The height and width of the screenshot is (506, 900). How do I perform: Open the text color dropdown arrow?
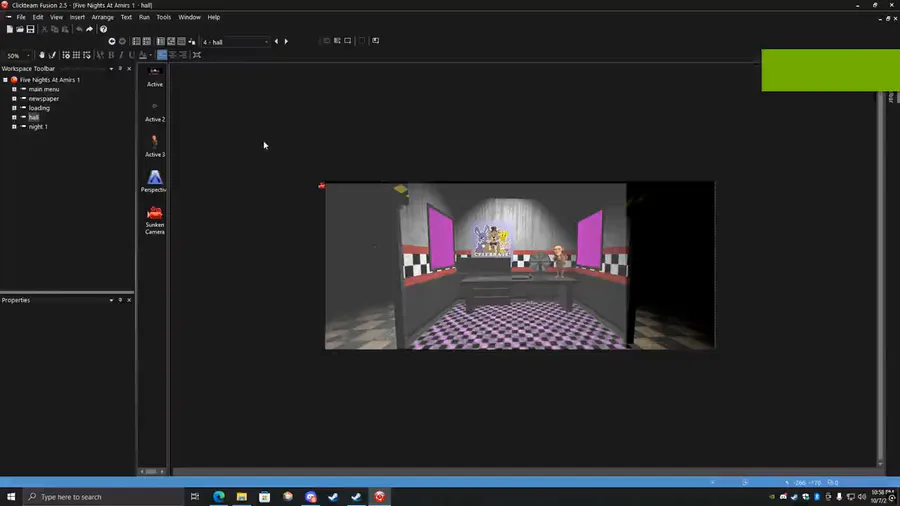point(150,55)
